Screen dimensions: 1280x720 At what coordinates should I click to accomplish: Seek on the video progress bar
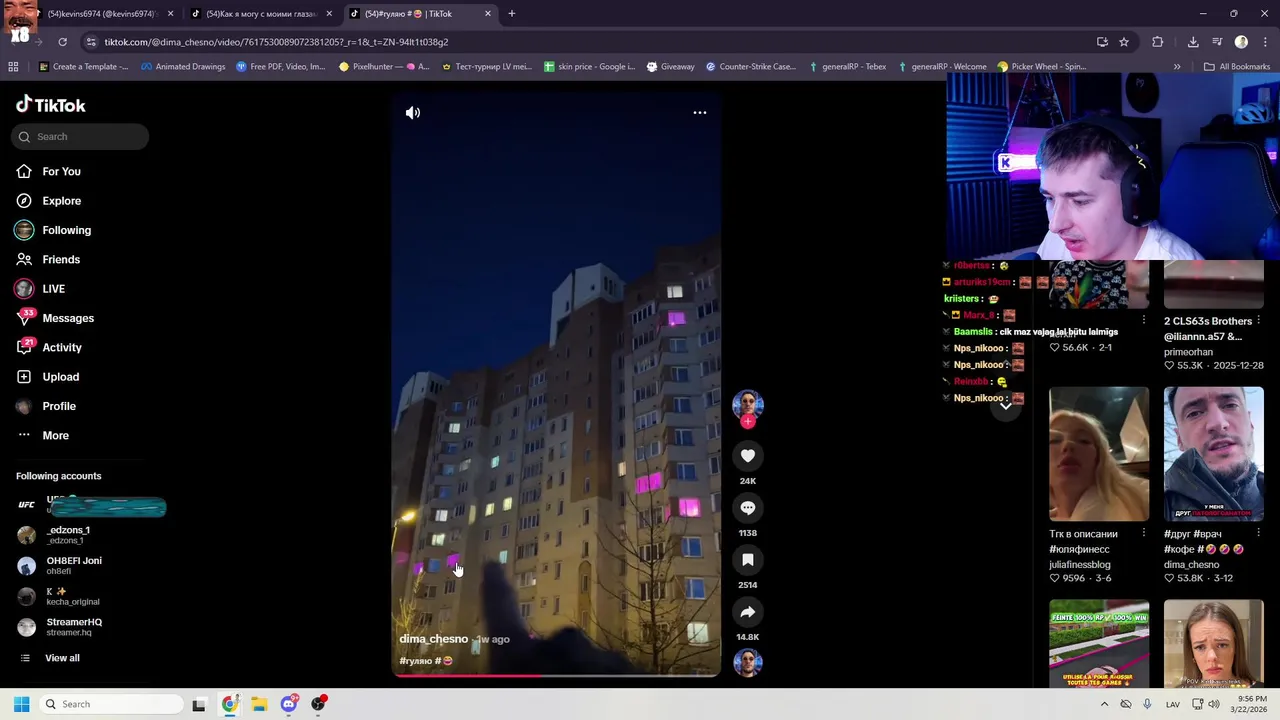[x=556, y=675]
